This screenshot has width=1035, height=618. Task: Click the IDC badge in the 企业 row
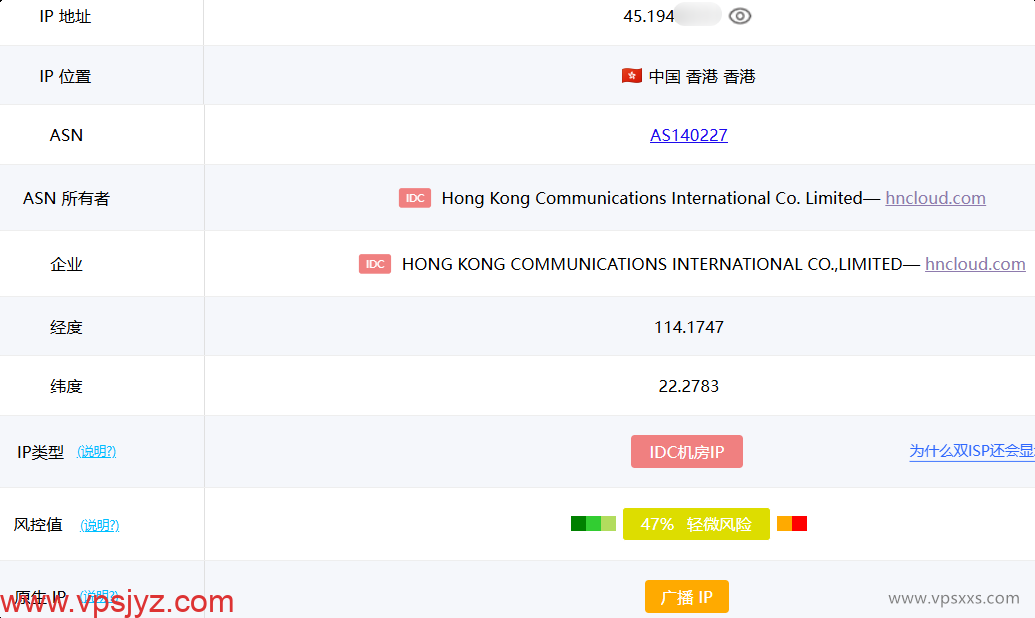(x=374, y=264)
